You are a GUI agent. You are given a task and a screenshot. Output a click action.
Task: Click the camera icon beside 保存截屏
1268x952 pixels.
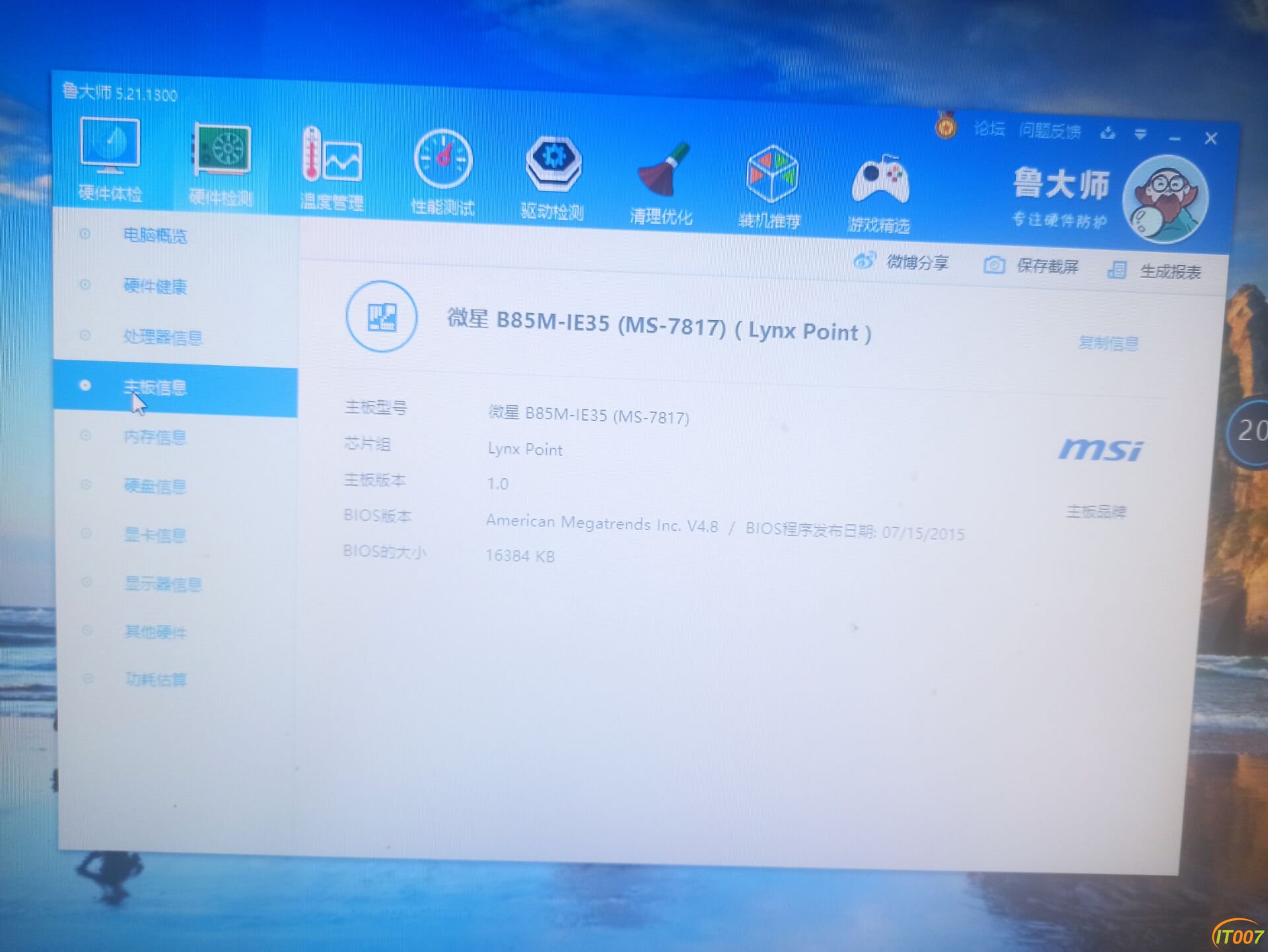coord(994,265)
